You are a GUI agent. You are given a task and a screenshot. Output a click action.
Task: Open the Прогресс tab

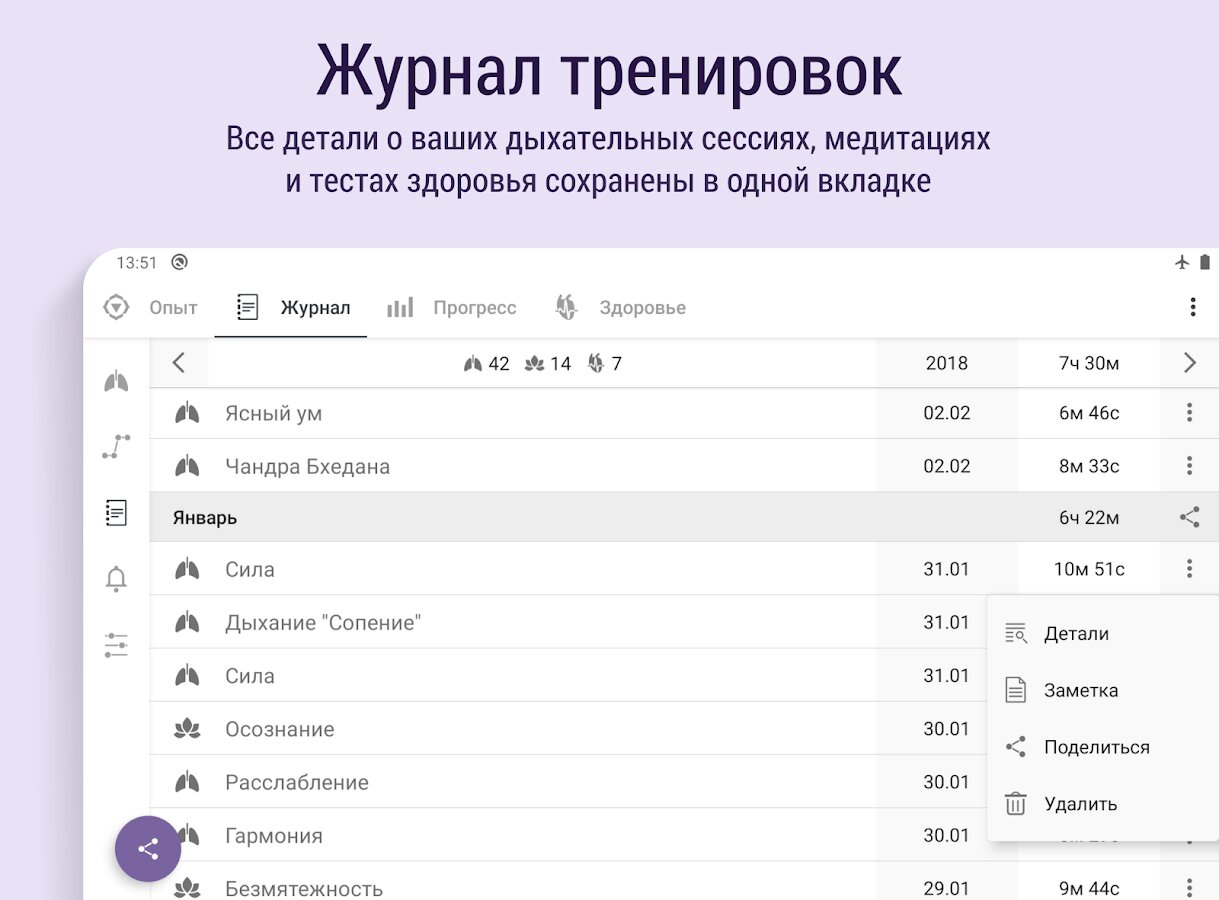point(452,307)
